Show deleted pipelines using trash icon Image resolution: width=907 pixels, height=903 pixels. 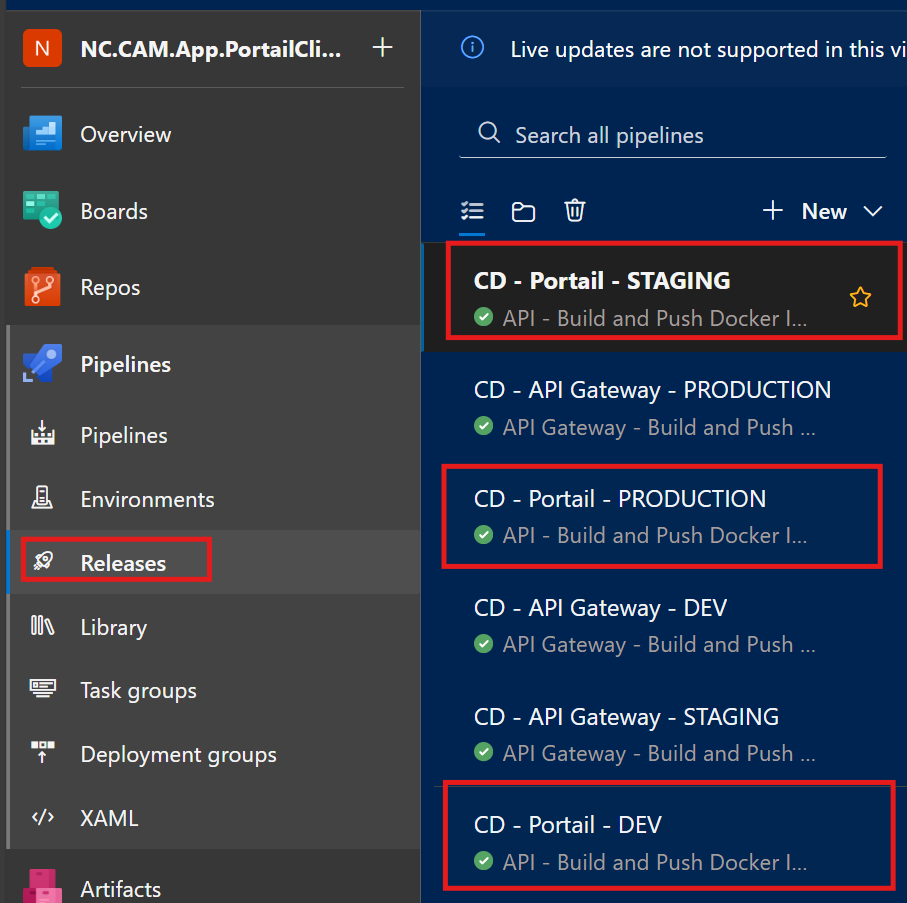[574, 211]
